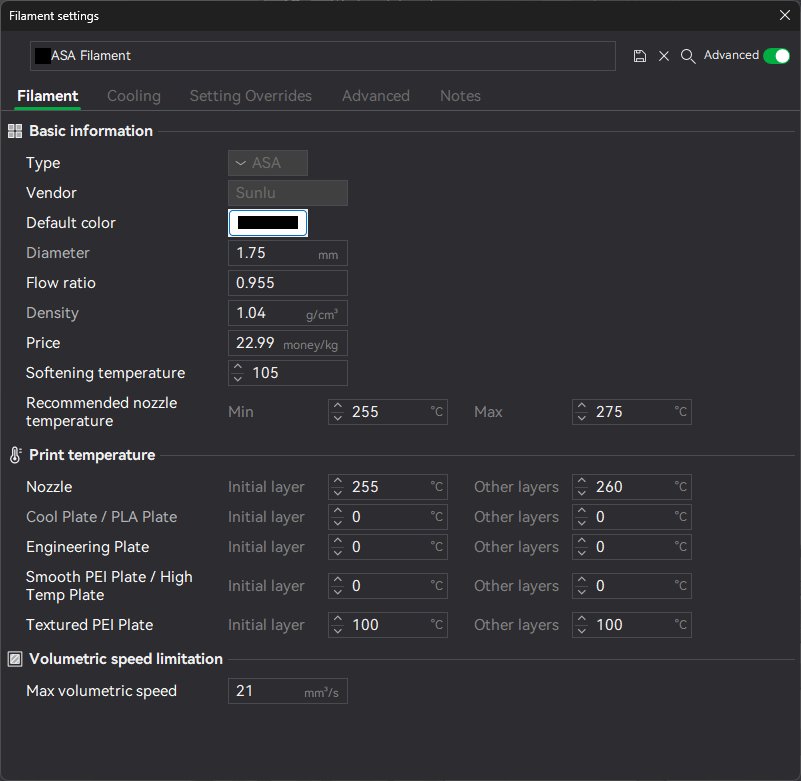Click the Softening temperature 105 value
The image size is (801, 781).
click(265, 373)
